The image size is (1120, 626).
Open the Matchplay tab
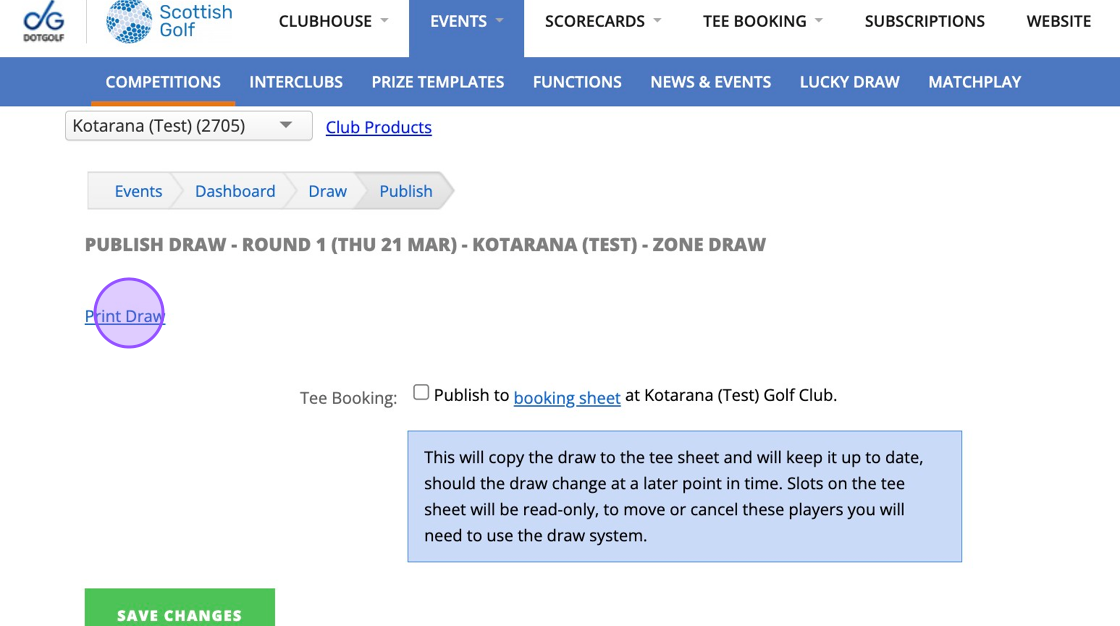click(x=974, y=82)
